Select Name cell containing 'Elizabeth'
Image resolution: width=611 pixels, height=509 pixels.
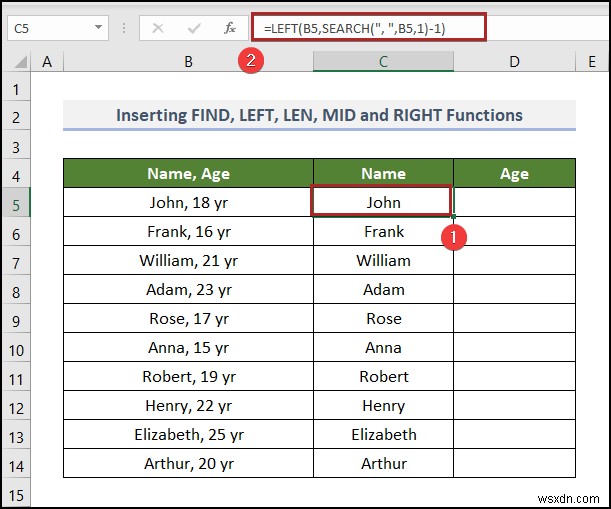383,435
